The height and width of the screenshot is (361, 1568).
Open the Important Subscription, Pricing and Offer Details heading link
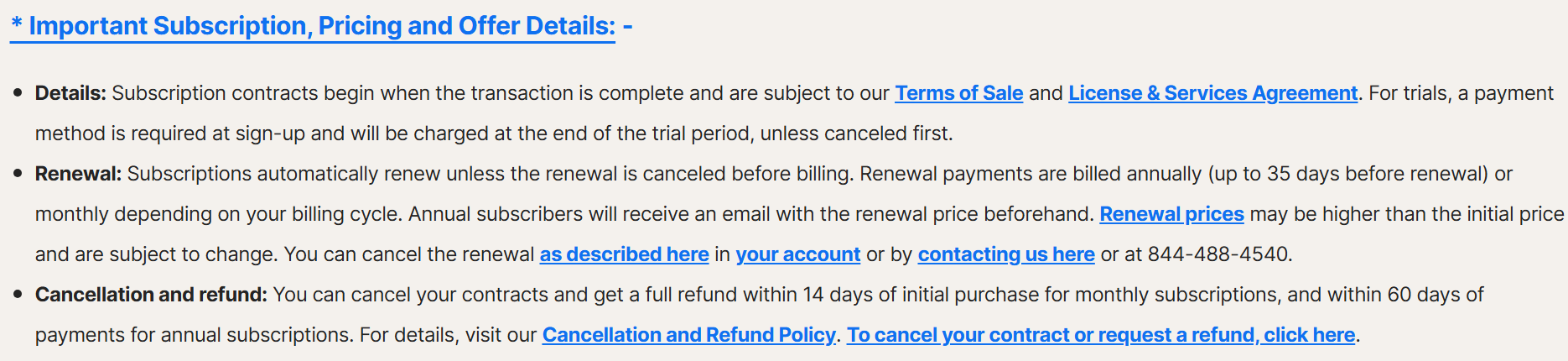tap(313, 26)
